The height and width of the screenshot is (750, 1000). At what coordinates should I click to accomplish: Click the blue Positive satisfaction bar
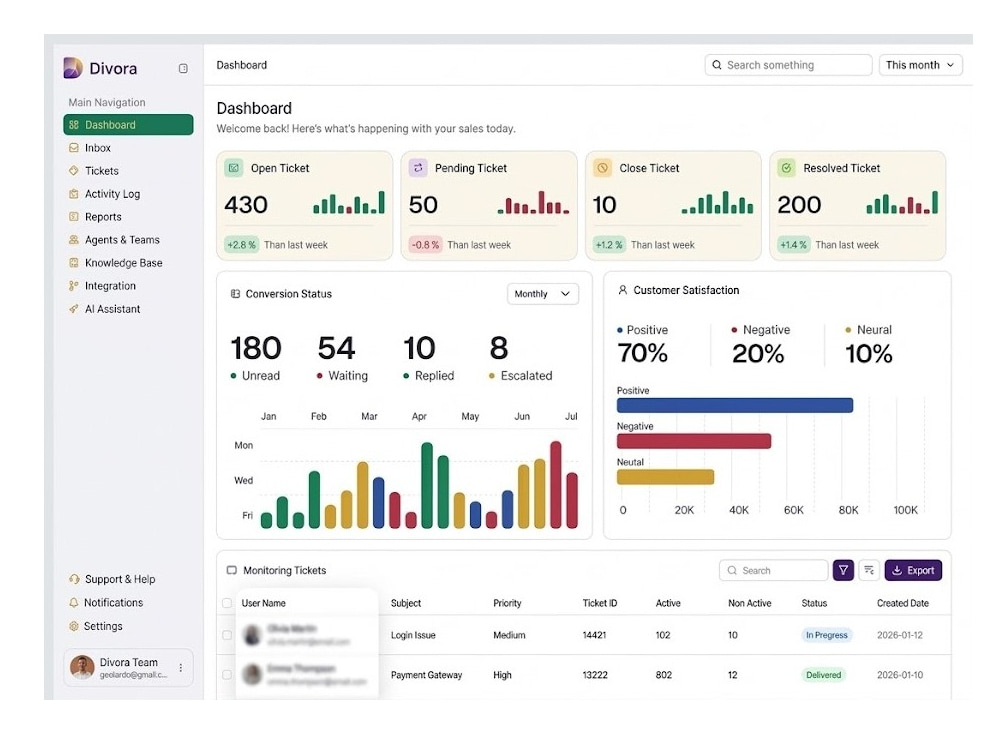735,405
